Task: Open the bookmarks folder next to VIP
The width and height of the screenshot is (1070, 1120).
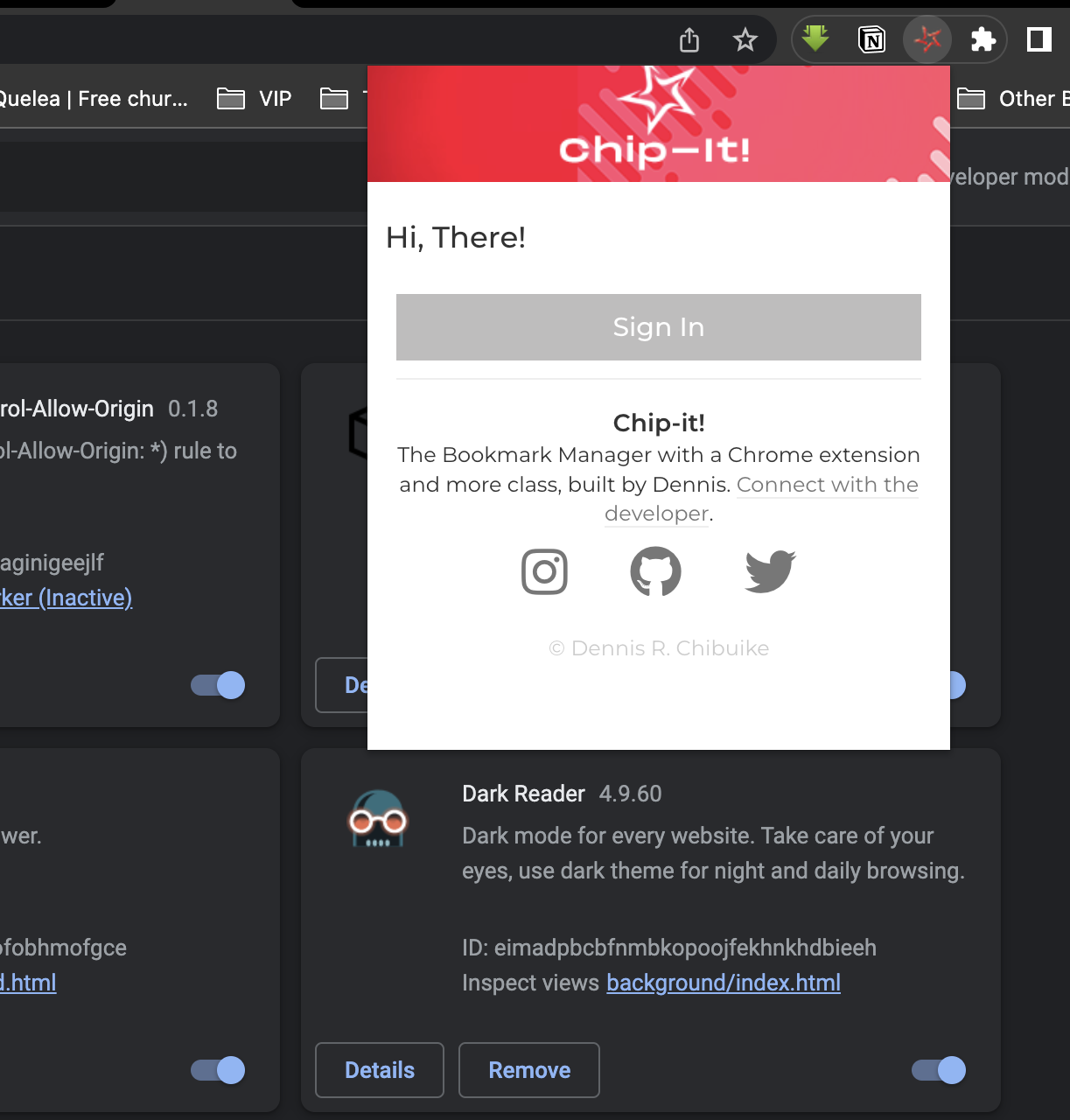Action: click(x=334, y=98)
